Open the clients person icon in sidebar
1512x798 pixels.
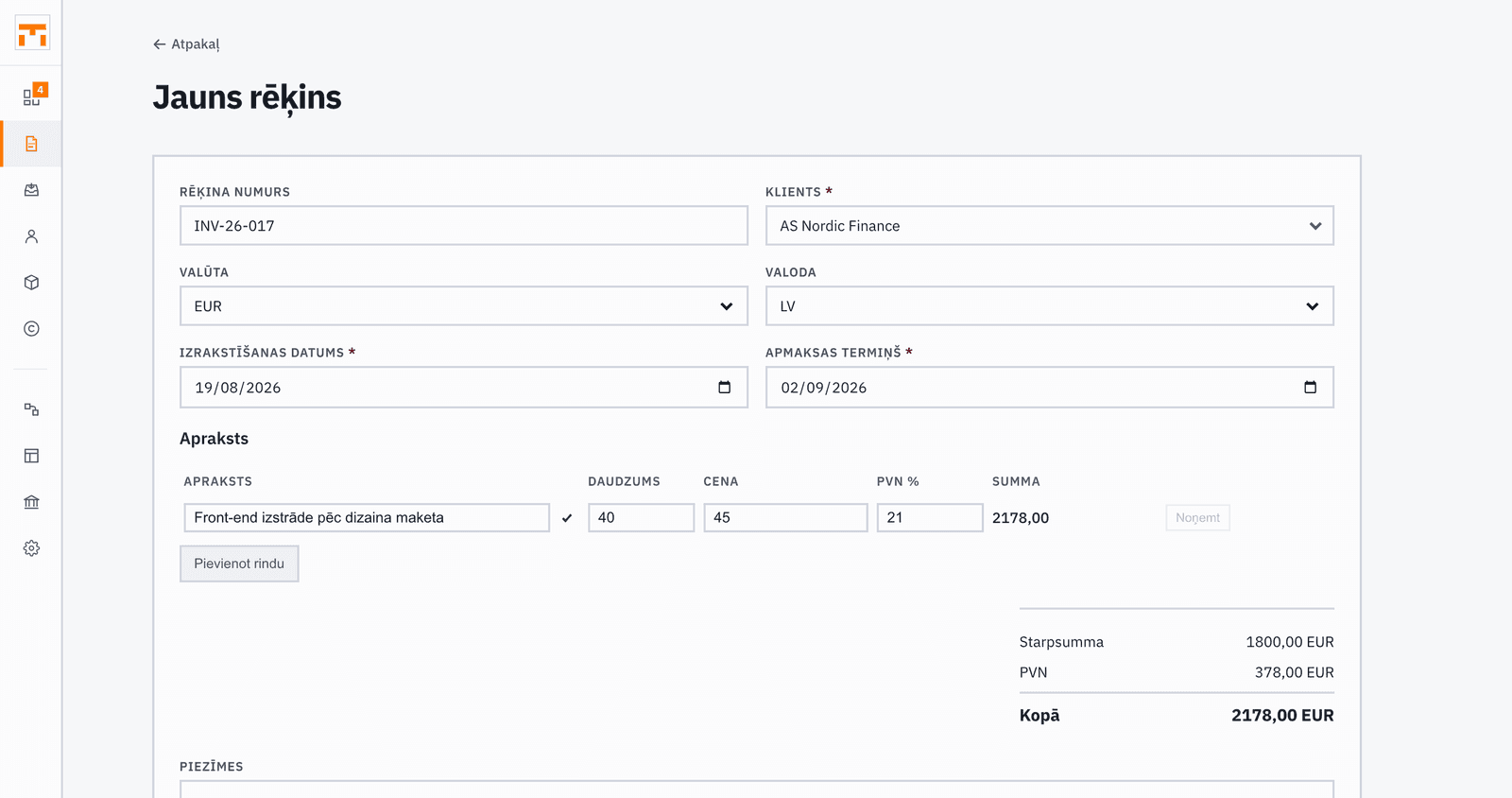tap(31, 236)
